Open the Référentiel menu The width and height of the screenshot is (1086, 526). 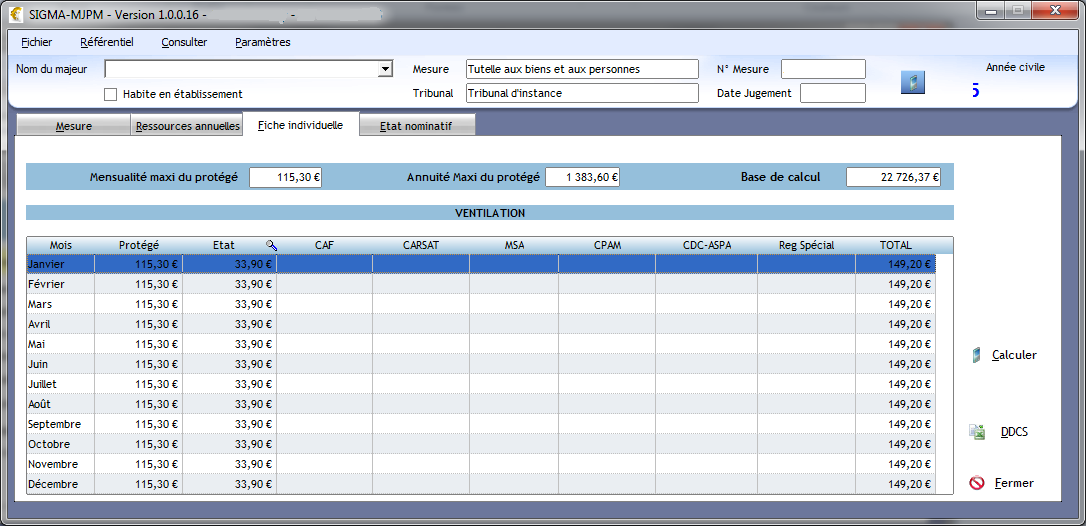(106, 42)
